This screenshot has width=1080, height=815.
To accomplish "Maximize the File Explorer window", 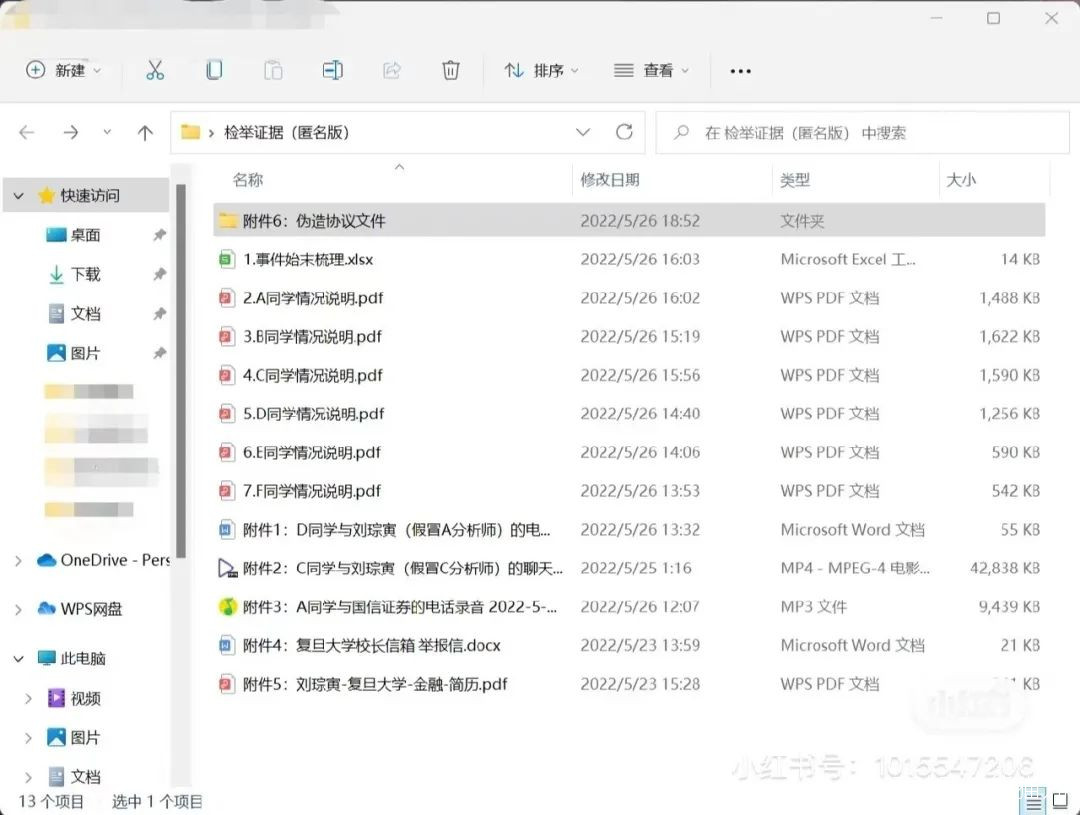I will [993, 18].
